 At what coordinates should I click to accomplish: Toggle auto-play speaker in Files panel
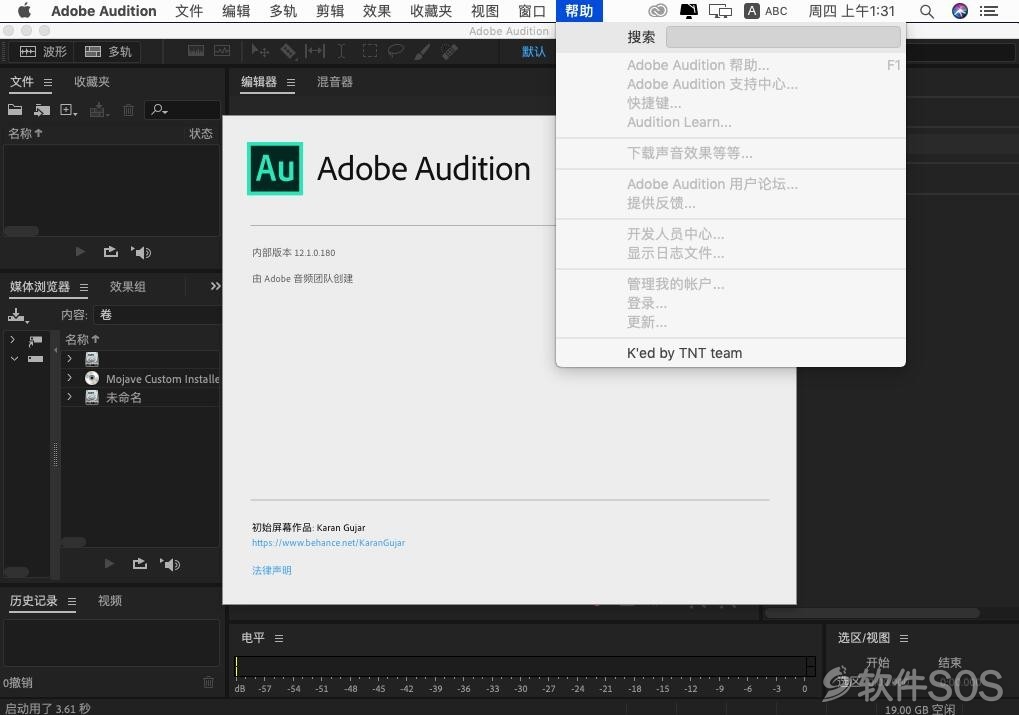pos(141,252)
